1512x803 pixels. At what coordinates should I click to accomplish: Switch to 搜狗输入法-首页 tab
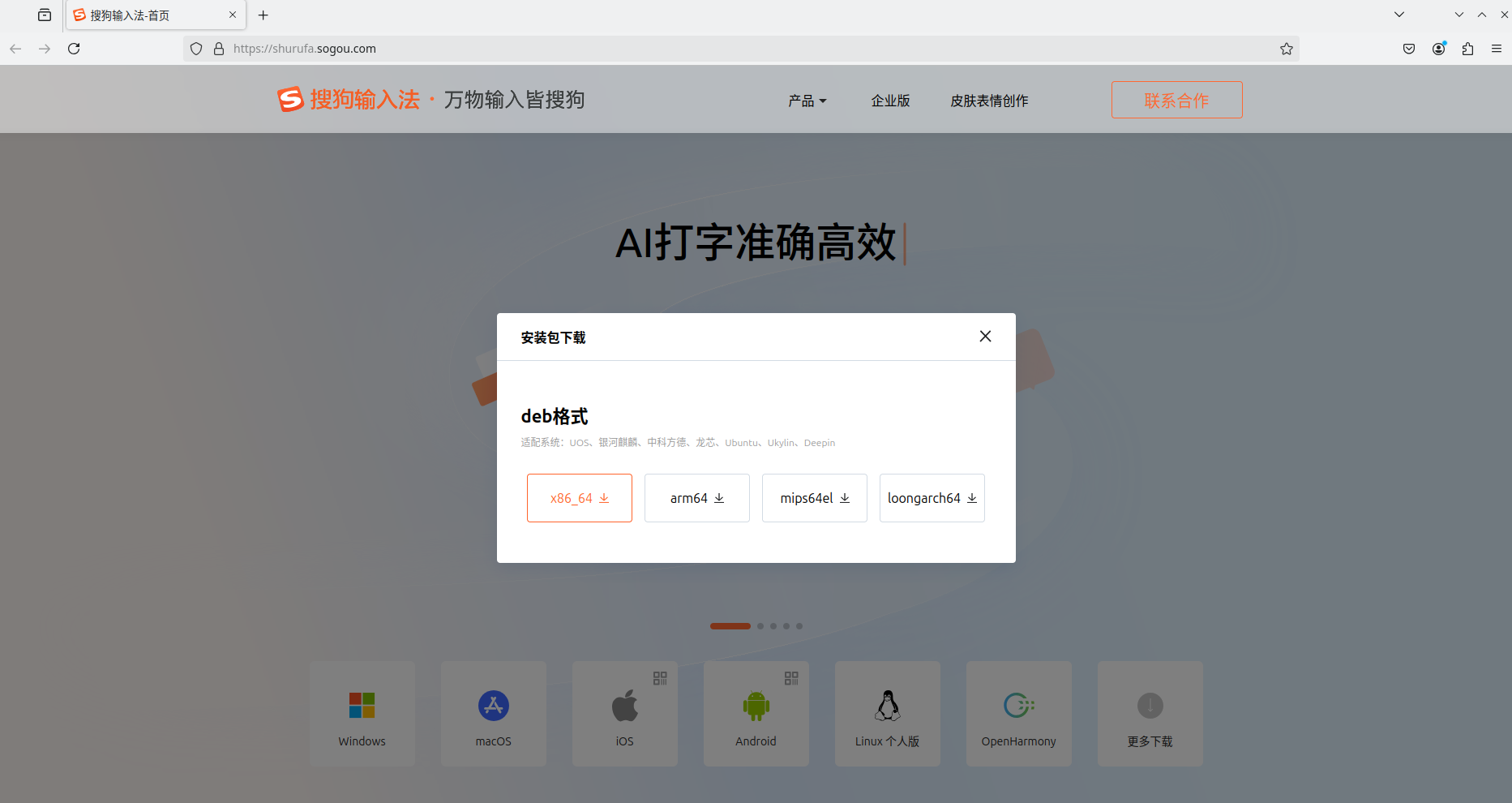click(x=156, y=15)
